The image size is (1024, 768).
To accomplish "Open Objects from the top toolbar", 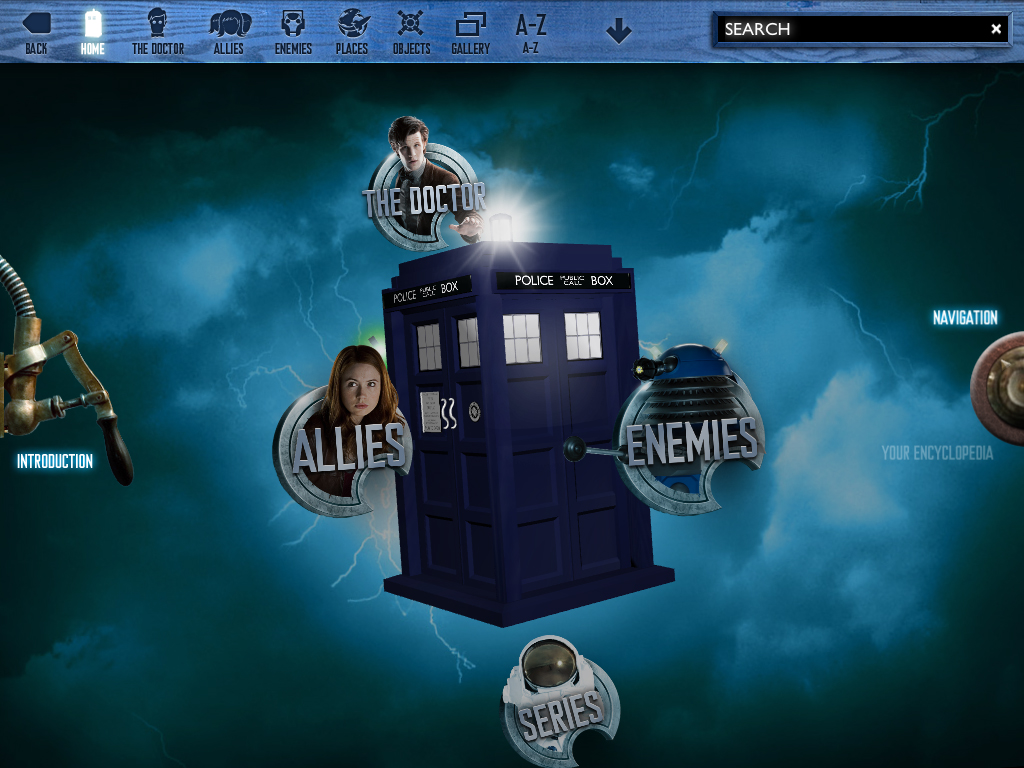I will click(411, 33).
